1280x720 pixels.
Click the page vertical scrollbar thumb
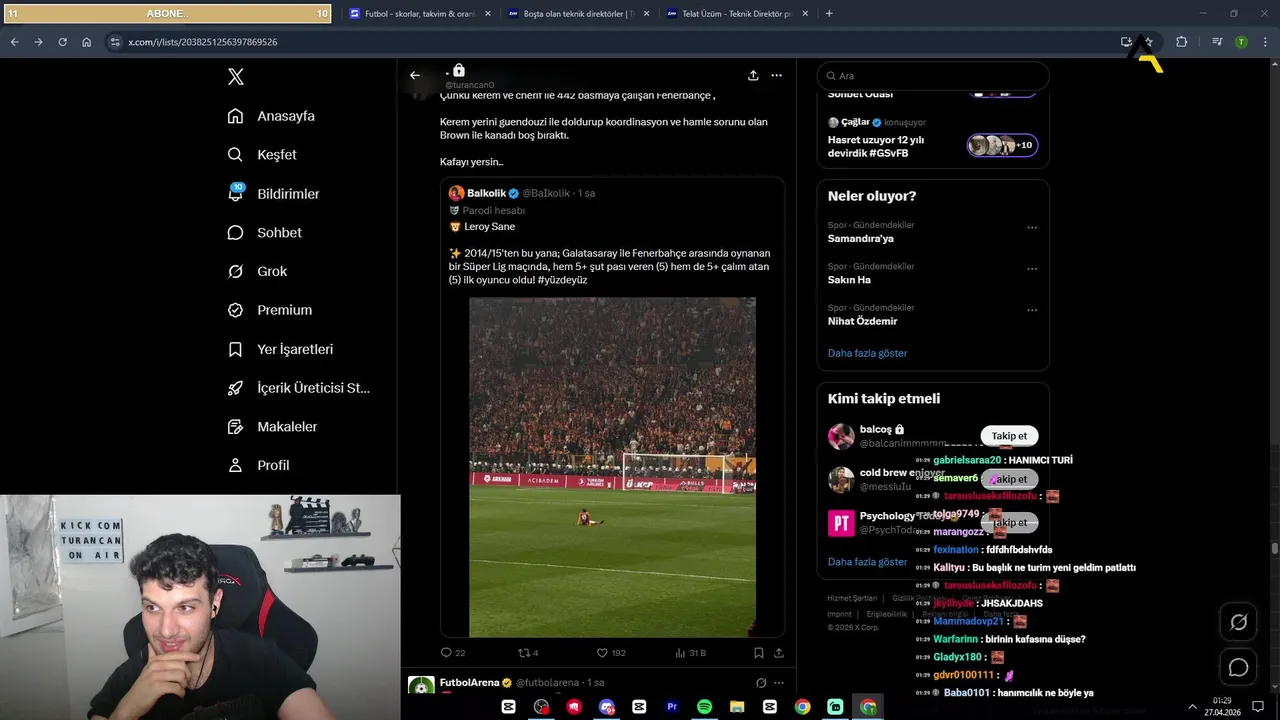[1274, 548]
